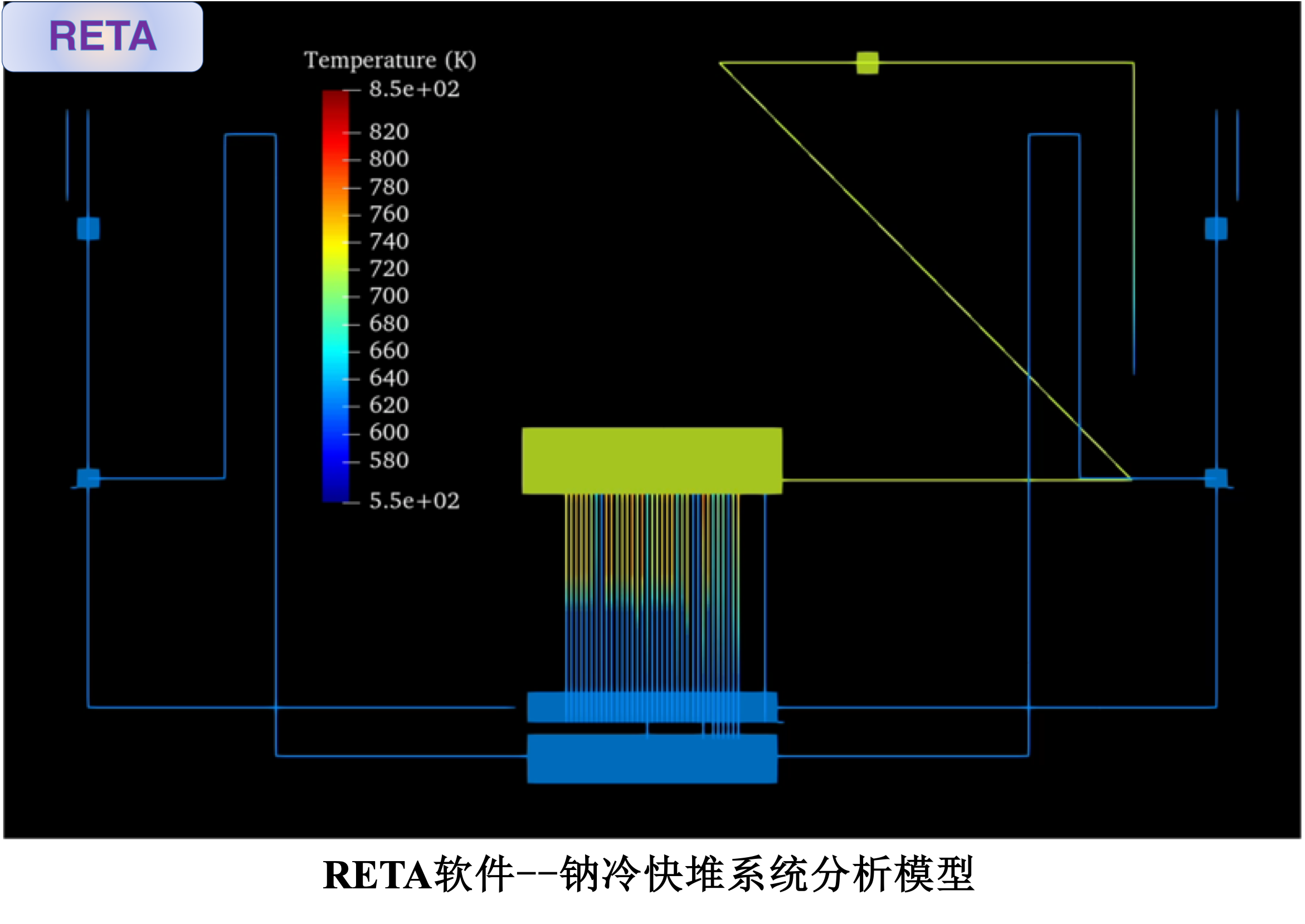
Task: Click the 620 legend tick label
Action: tap(389, 405)
